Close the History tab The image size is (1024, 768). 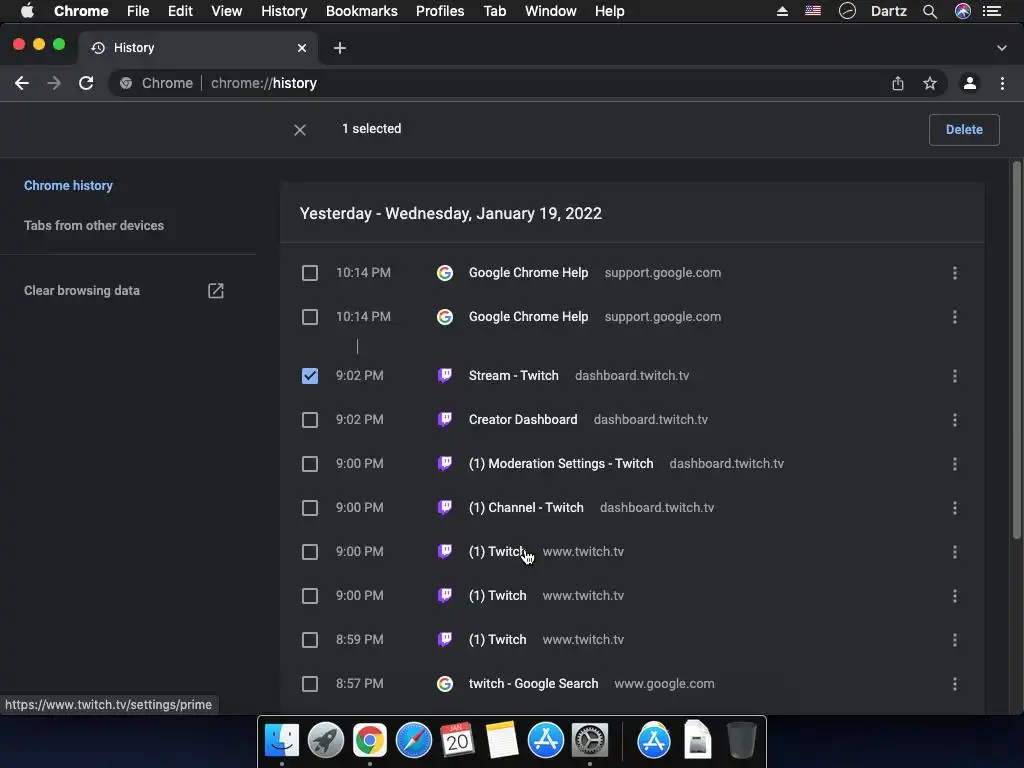(302, 48)
